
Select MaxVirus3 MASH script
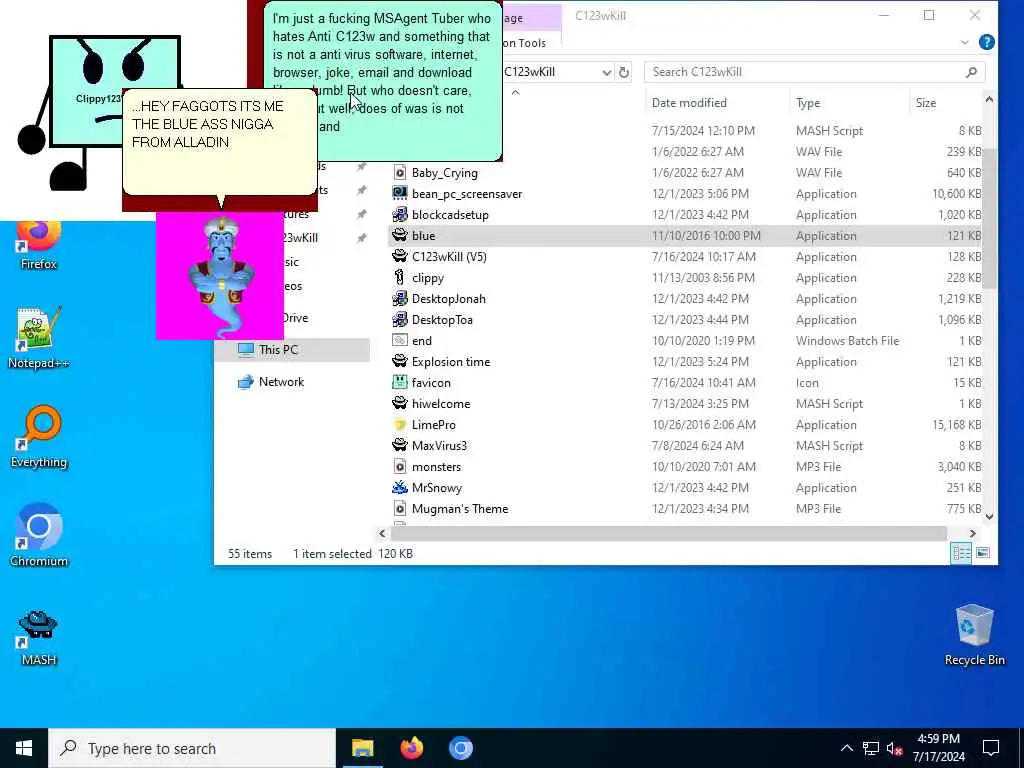click(439, 445)
